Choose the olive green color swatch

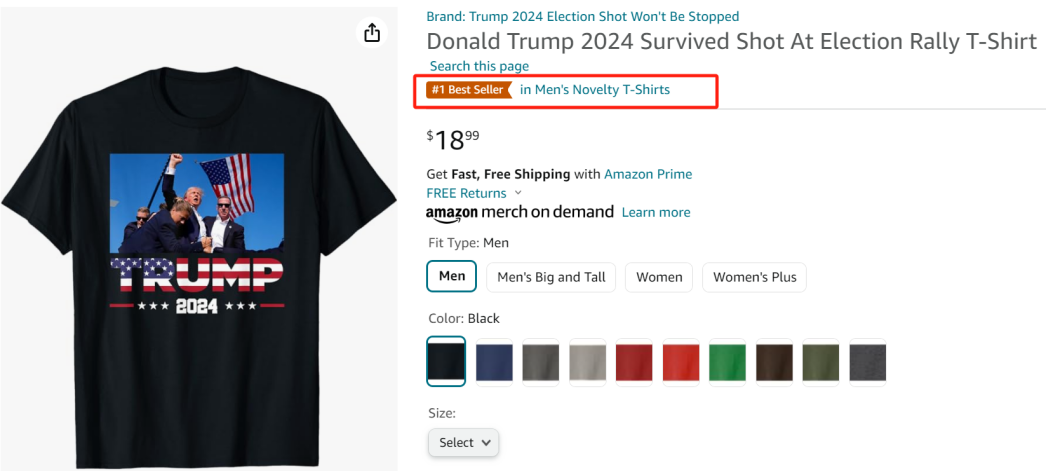(x=821, y=361)
